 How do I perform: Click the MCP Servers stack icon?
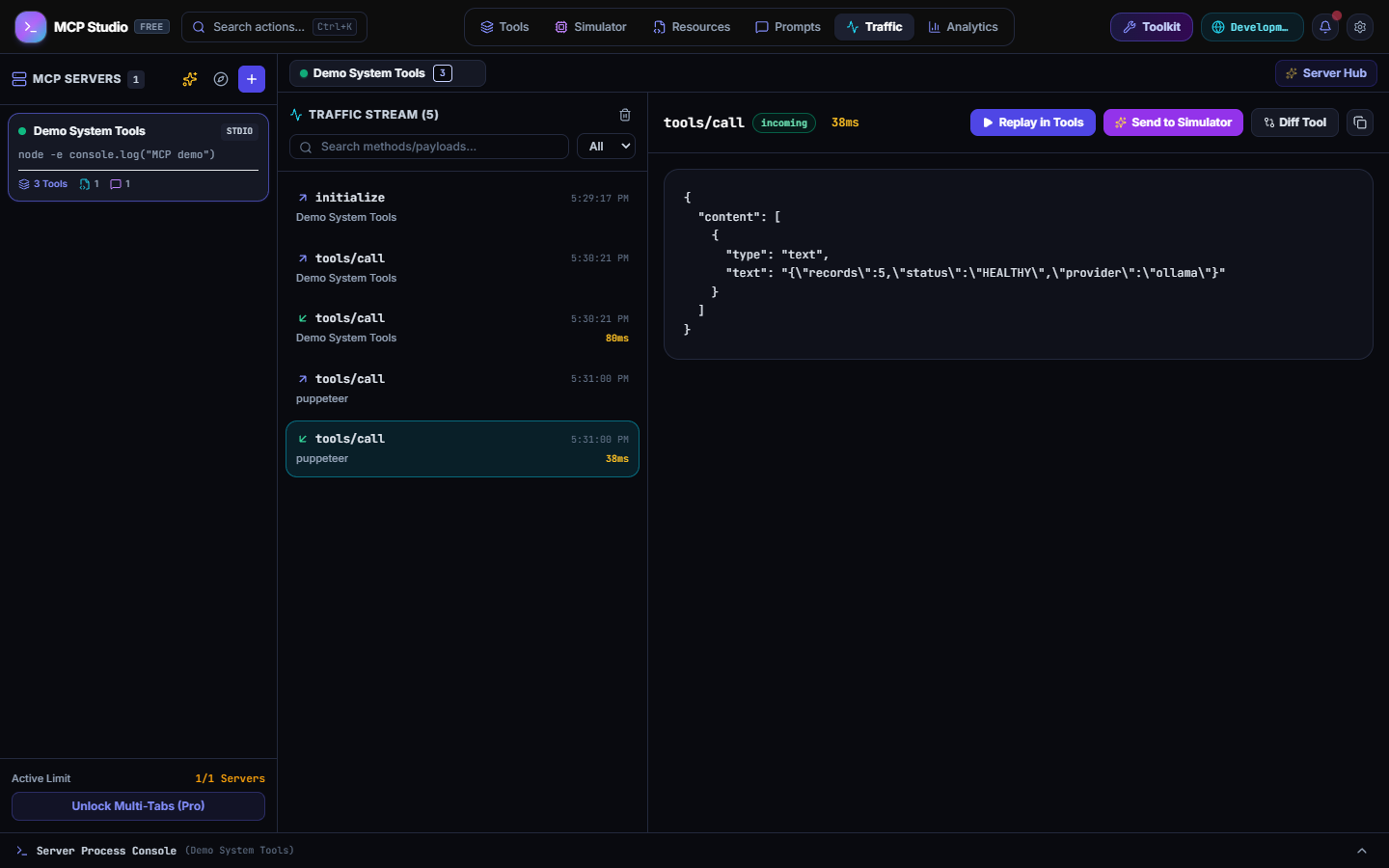[19, 79]
